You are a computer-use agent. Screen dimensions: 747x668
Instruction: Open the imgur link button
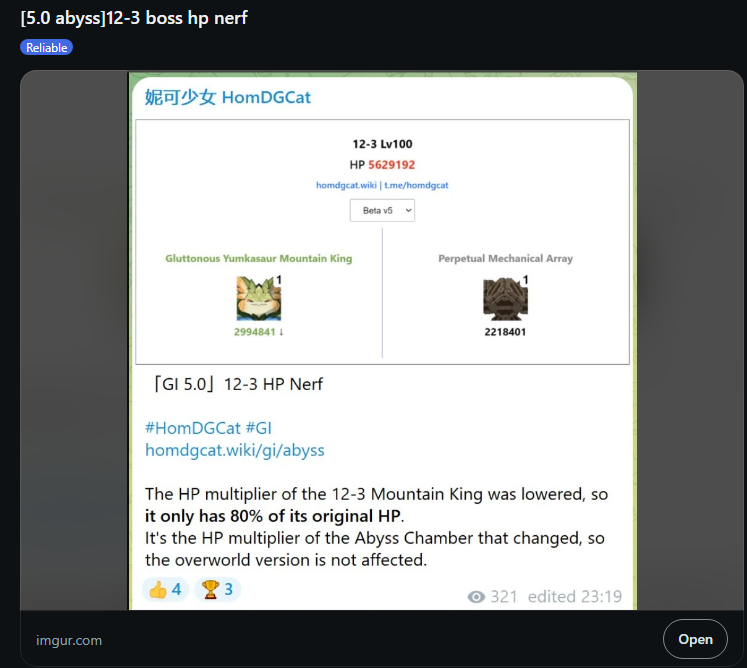pyautogui.click(x=695, y=639)
